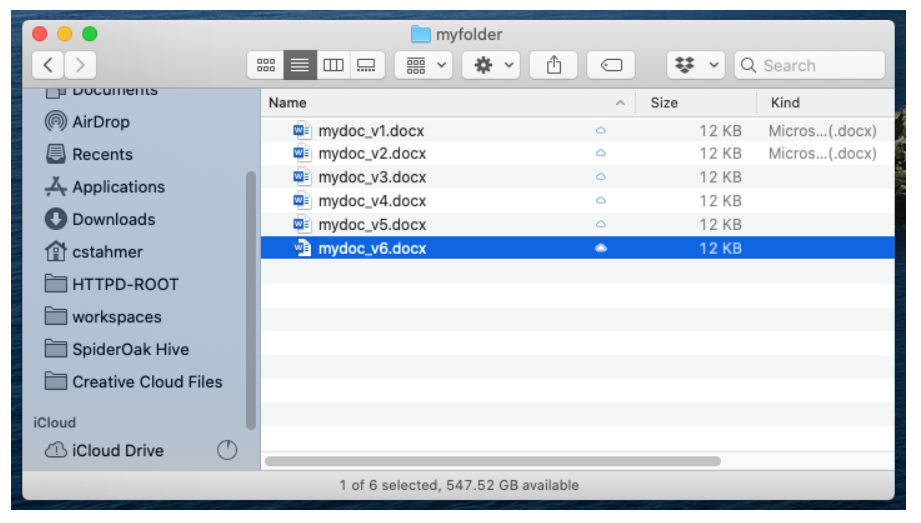921x523 pixels.
Task: Go forward with the right arrow button
Action: point(81,66)
